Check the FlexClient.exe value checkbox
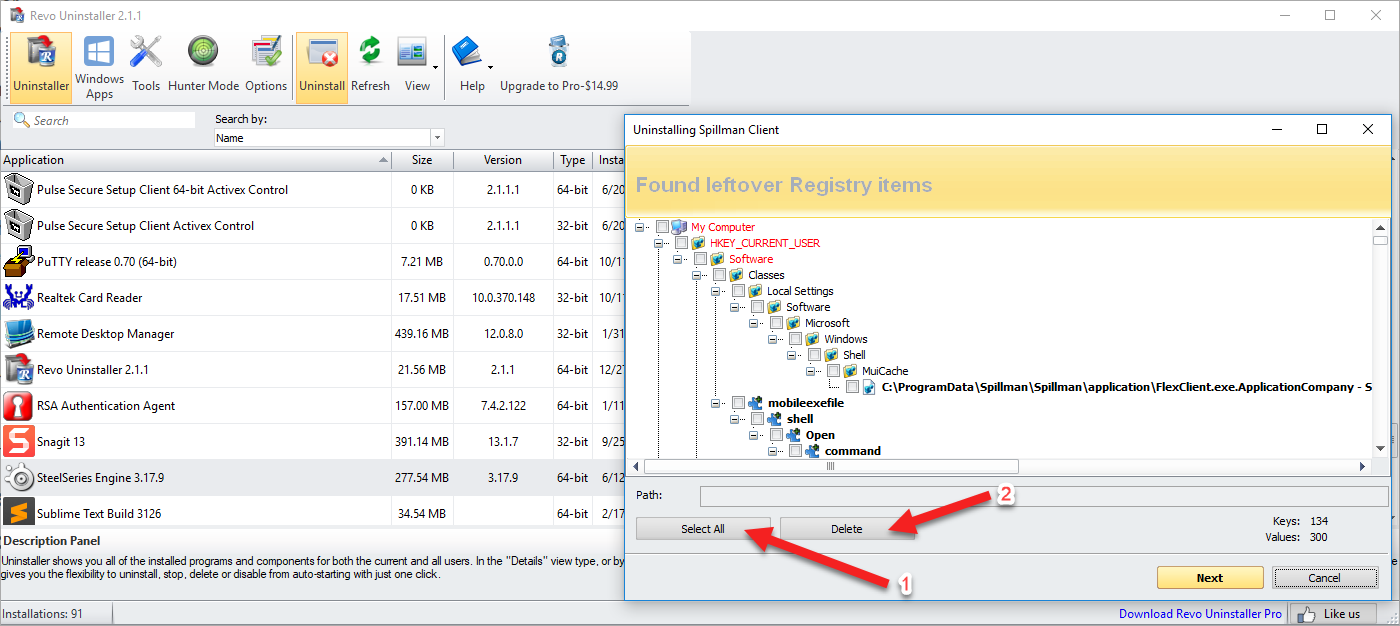Viewport: 1400px width, 626px height. point(852,387)
